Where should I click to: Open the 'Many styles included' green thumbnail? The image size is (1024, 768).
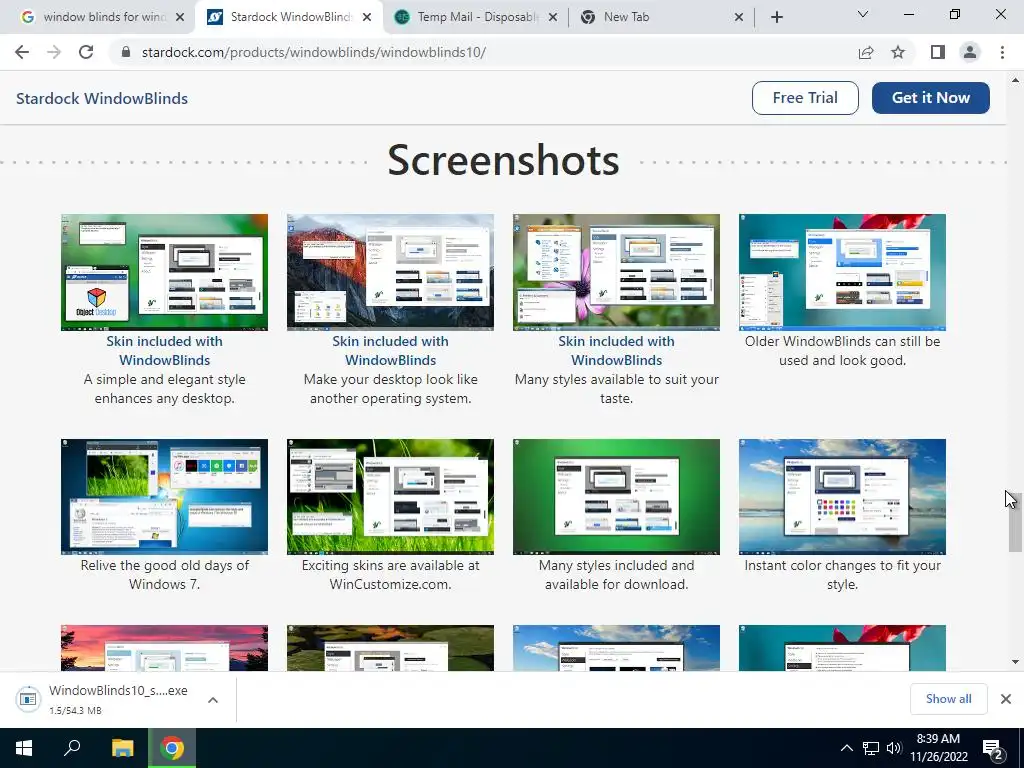pyautogui.click(x=616, y=496)
